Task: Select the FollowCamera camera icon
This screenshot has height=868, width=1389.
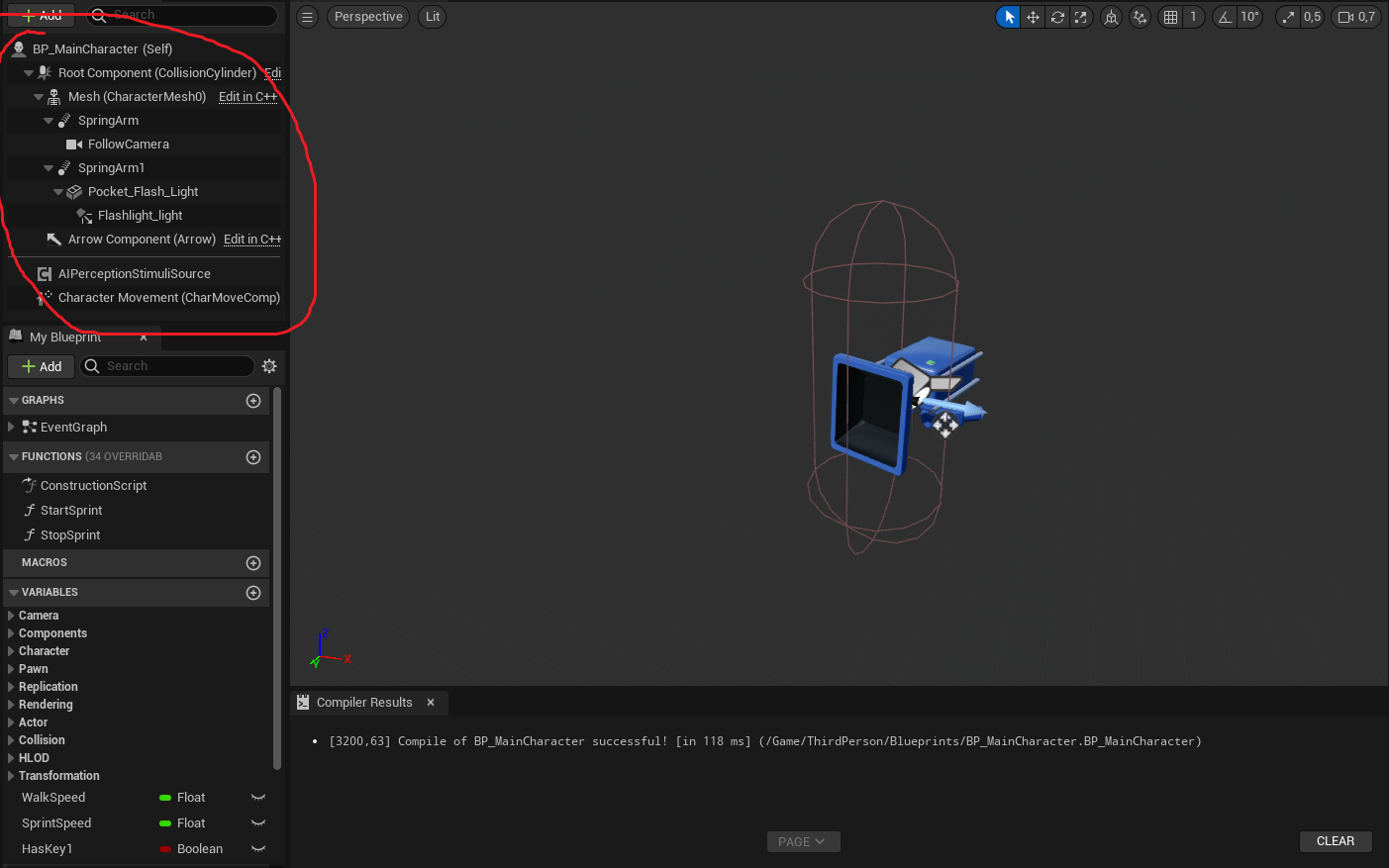Action: tap(74, 145)
